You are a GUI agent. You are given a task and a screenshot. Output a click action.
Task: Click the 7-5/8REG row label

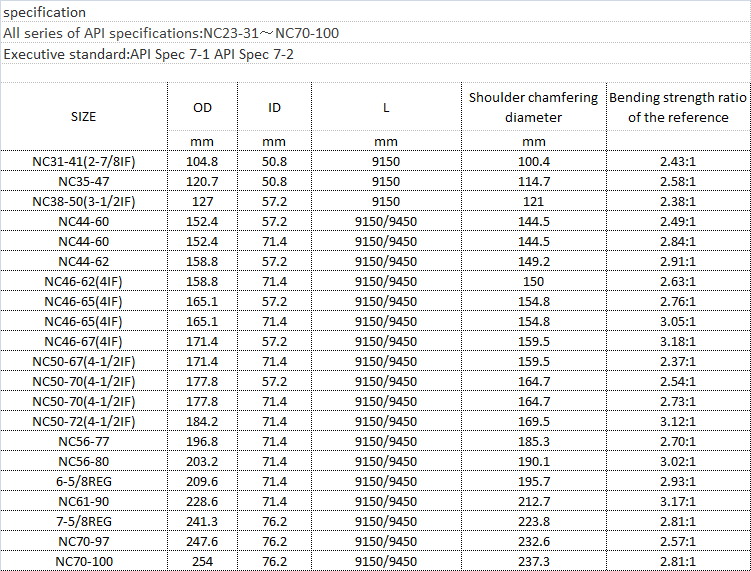(x=84, y=522)
